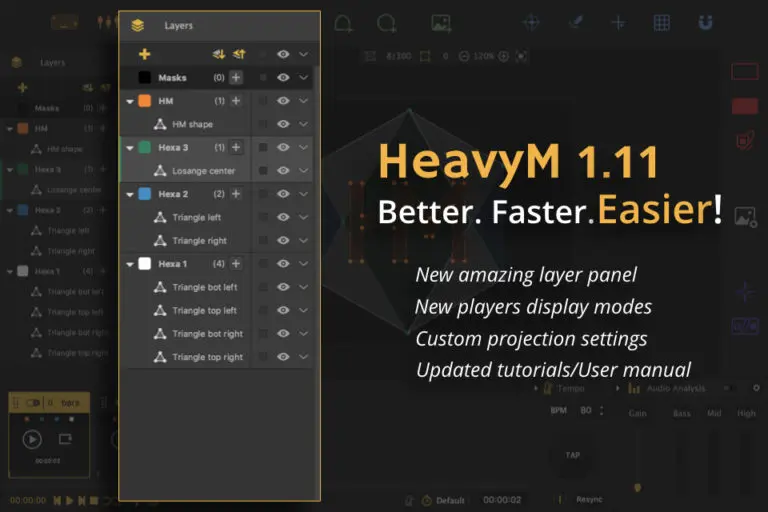Click the white Hexa 1 color swatch
Image resolution: width=768 pixels, height=512 pixels.
(x=144, y=264)
